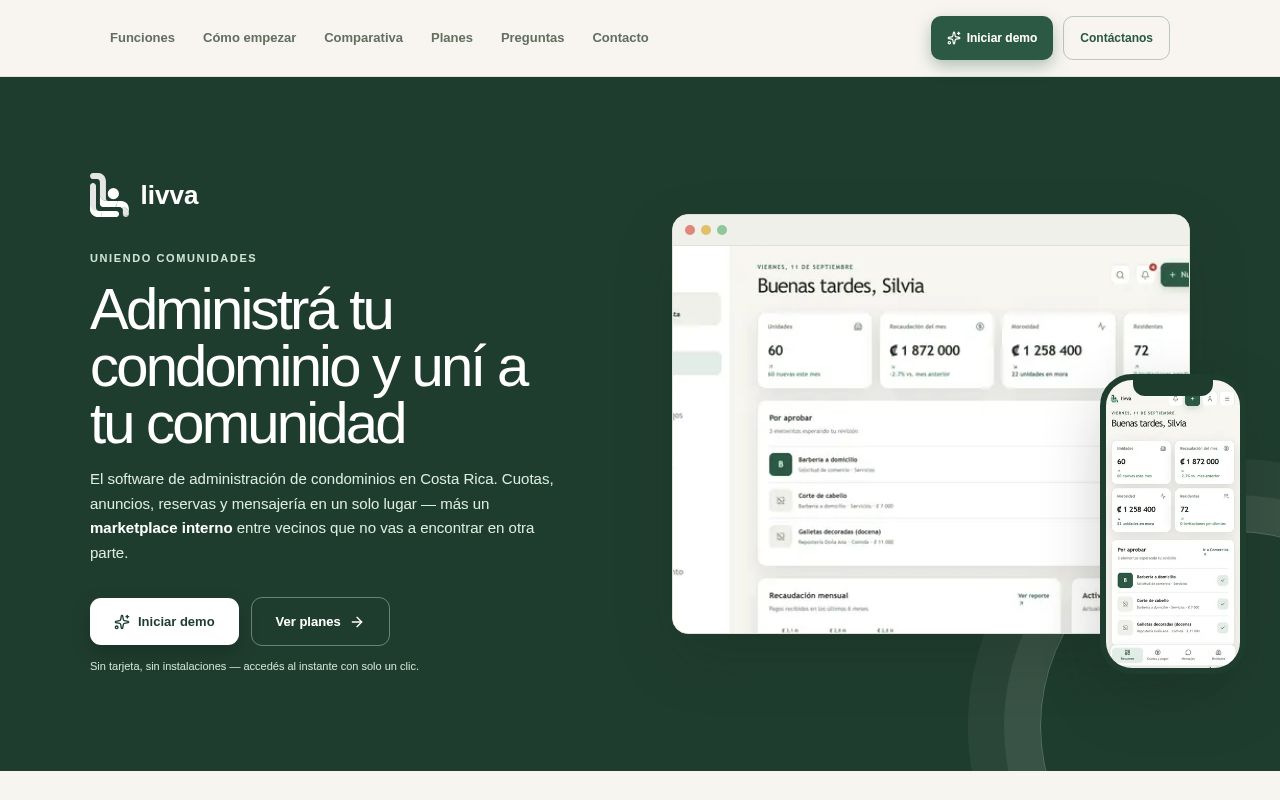Screen dimensions: 1280x800
Task: Click the Recaudación del mes coin icon in desktop mockup
Action: click(980, 326)
